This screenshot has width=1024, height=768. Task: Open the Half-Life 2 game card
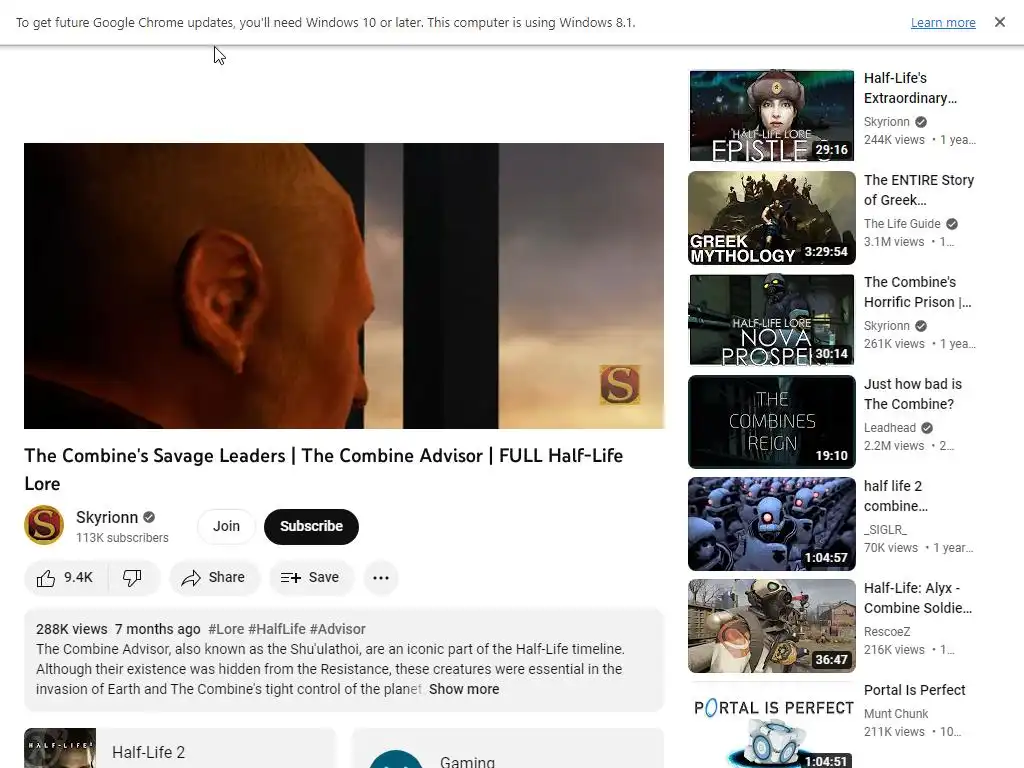pyautogui.click(x=180, y=748)
